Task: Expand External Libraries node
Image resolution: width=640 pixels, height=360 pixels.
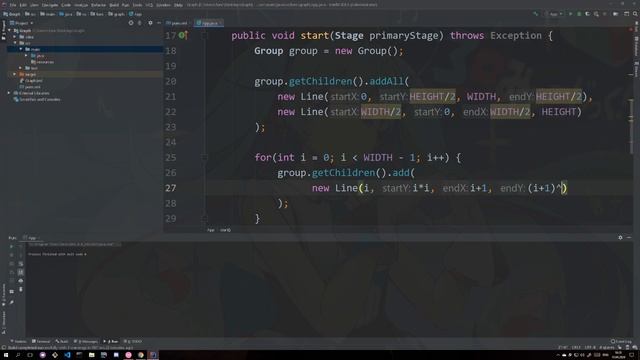Action: (9, 93)
